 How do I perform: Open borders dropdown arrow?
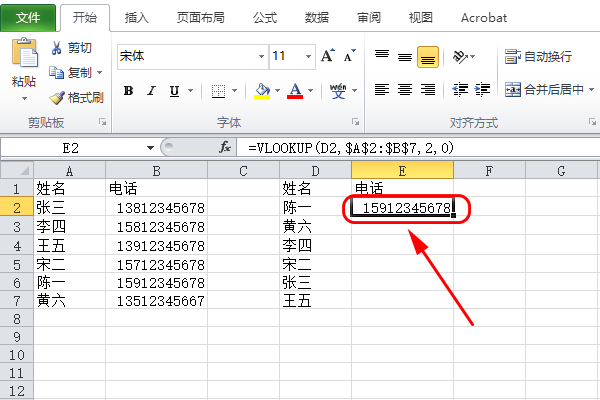pos(235,91)
